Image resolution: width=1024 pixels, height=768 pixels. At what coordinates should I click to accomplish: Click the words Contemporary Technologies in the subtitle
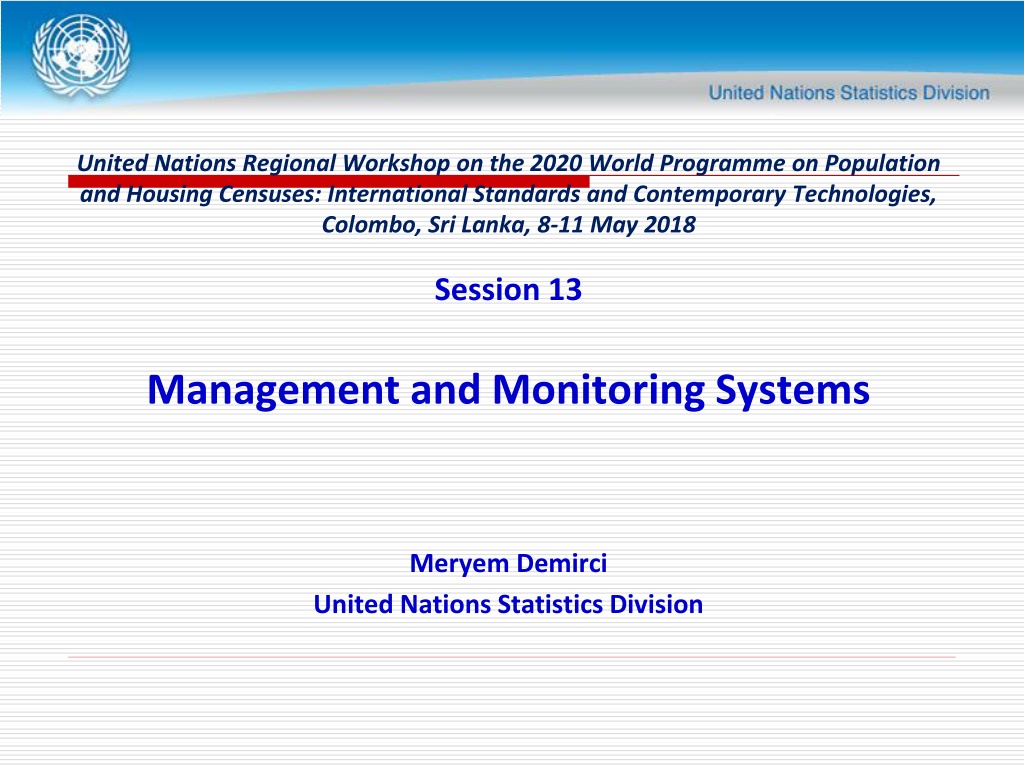(784, 194)
